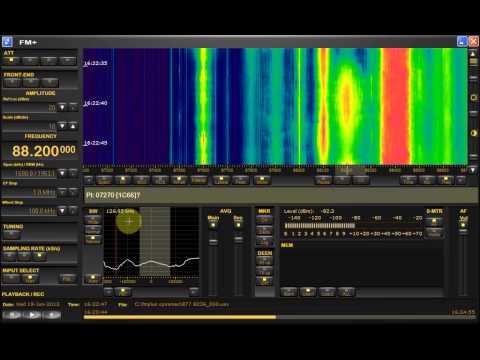Click the leftmost small button under the waterfall
480x360 pixels.
(89, 180)
